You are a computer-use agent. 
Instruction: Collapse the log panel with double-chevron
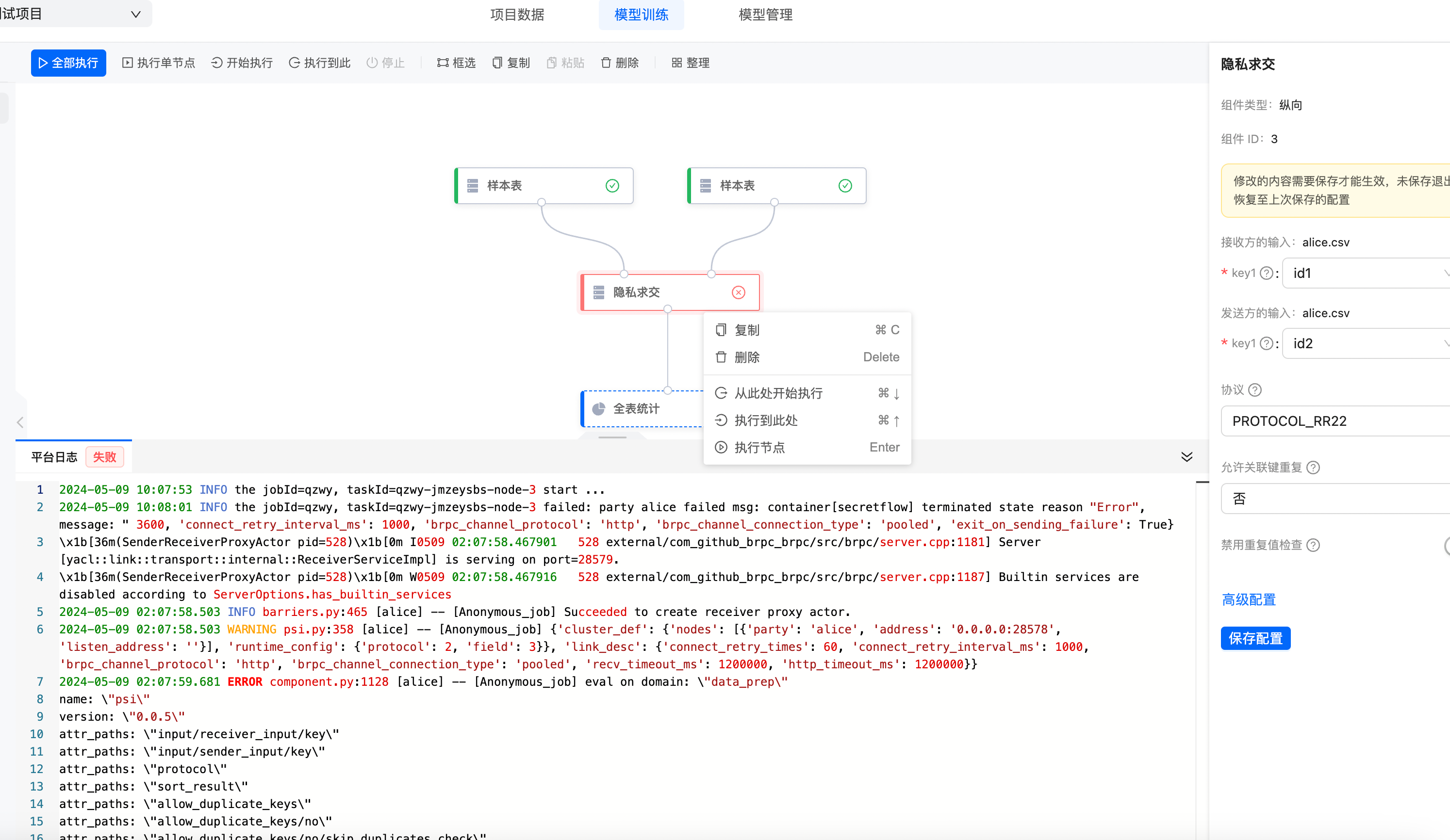(x=1186, y=456)
